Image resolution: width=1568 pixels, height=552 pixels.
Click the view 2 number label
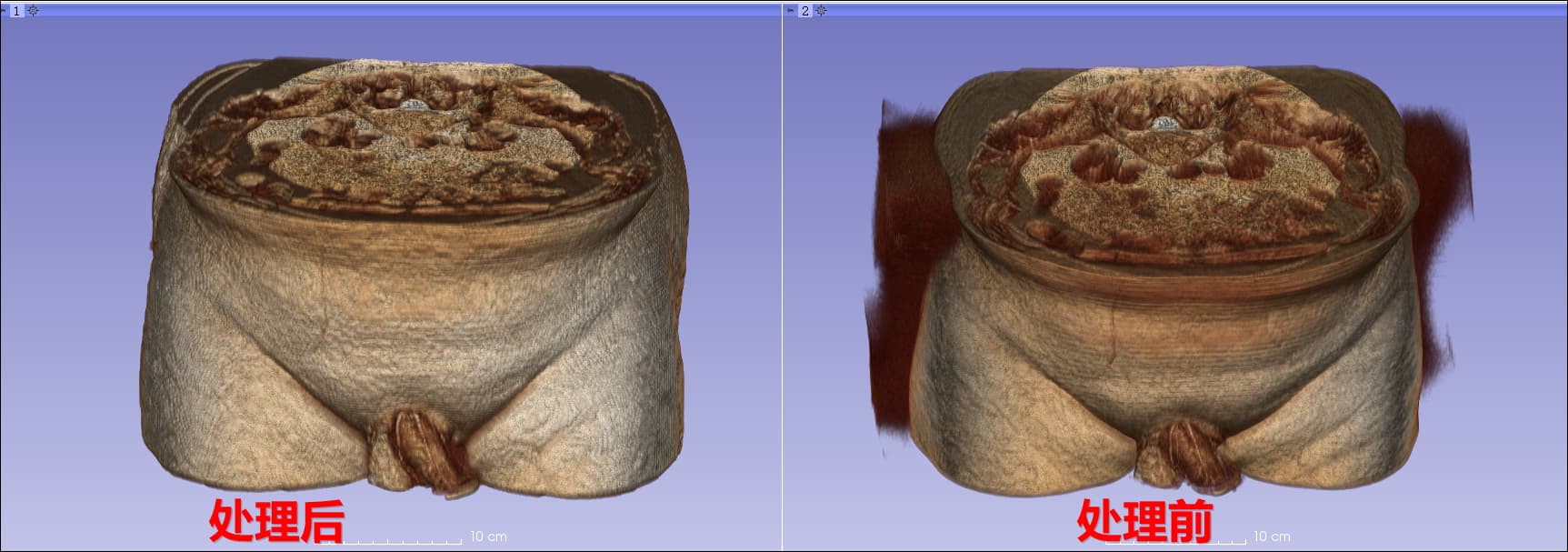(805, 11)
